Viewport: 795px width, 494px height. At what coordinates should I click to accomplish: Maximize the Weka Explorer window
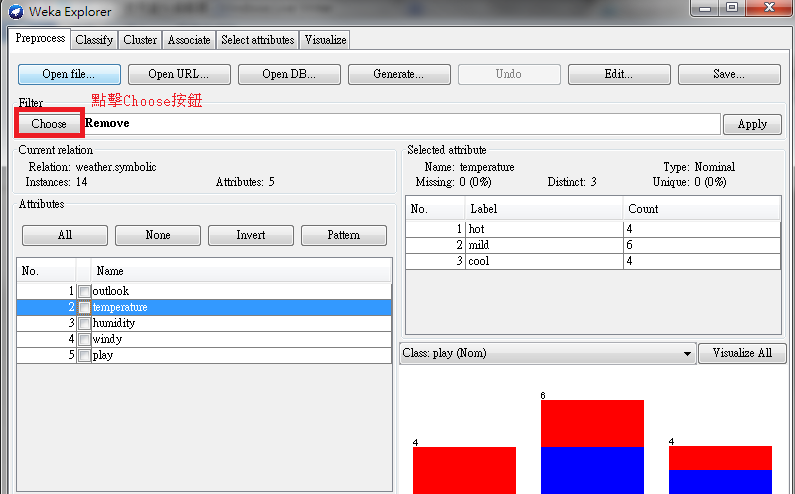click(732, 8)
